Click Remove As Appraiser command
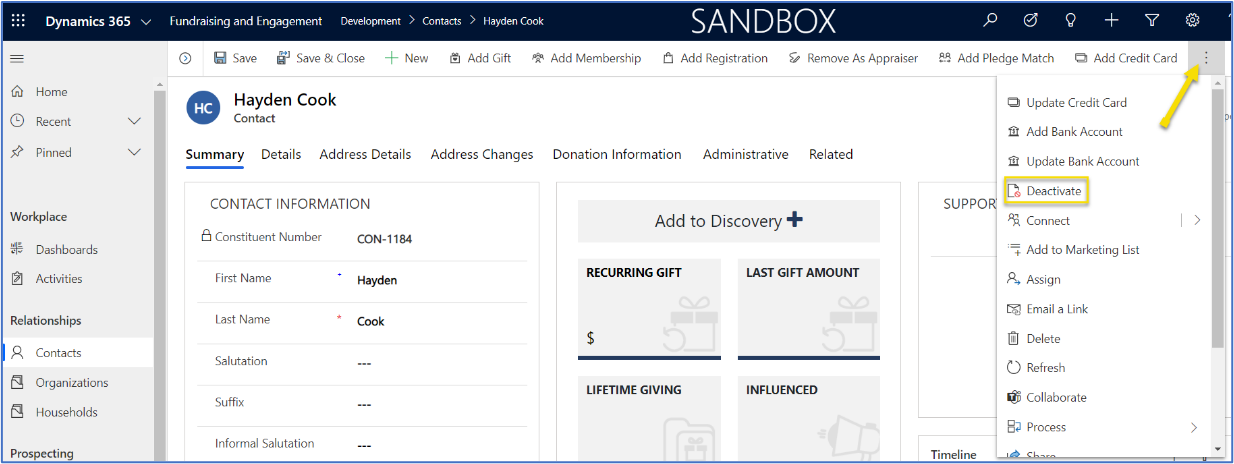This screenshot has width=1234, height=464. click(853, 58)
